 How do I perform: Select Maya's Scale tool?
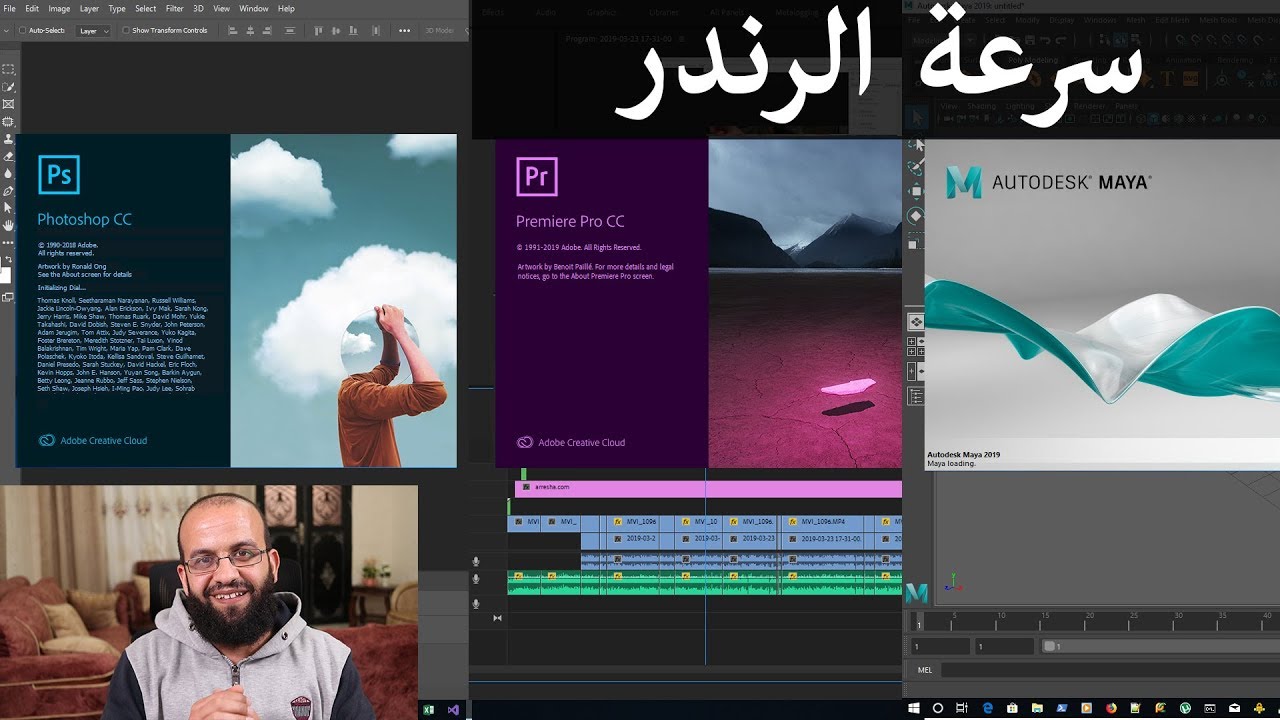point(915,242)
